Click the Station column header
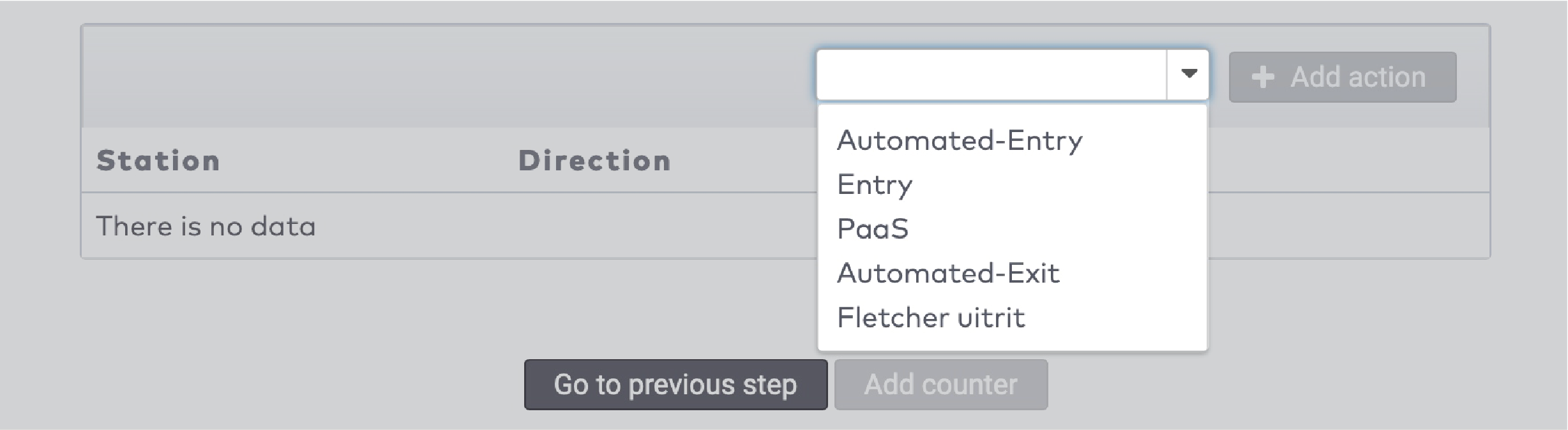The width and height of the screenshot is (1568, 430). (x=157, y=160)
